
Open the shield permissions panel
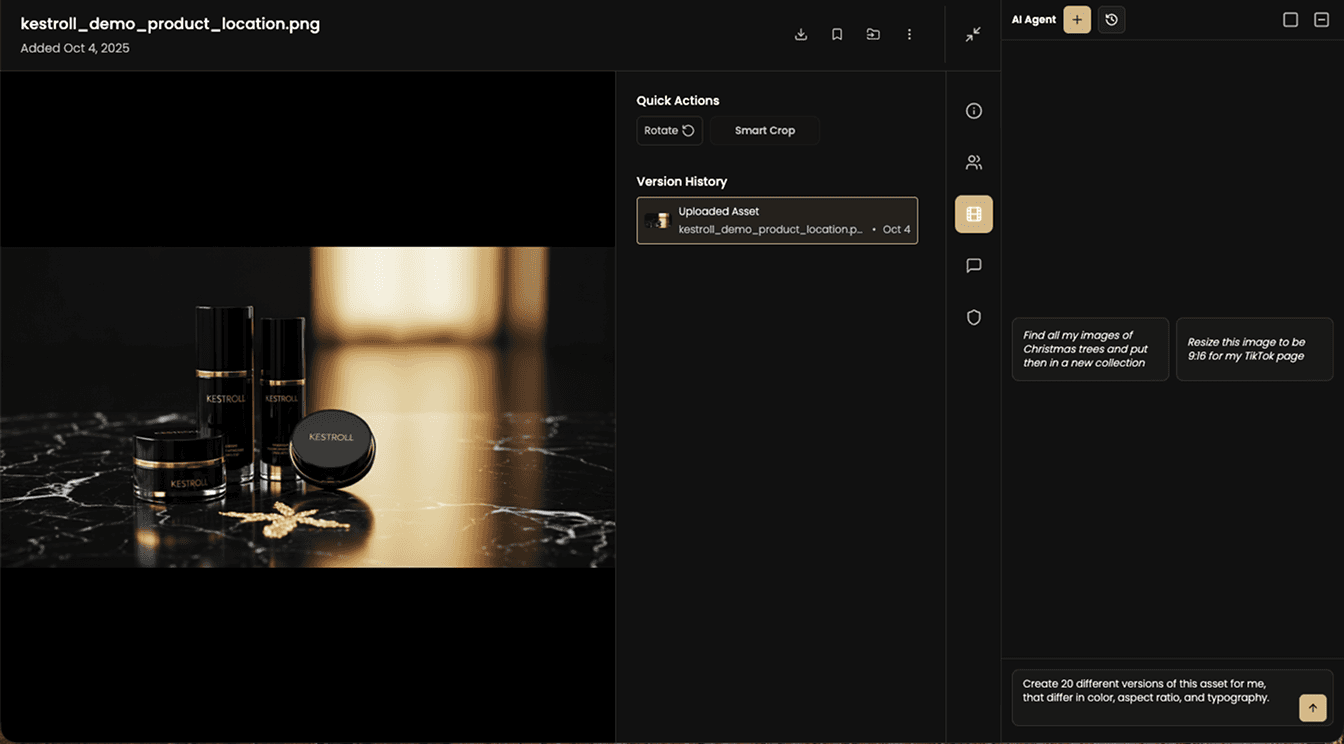click(974, 317)
